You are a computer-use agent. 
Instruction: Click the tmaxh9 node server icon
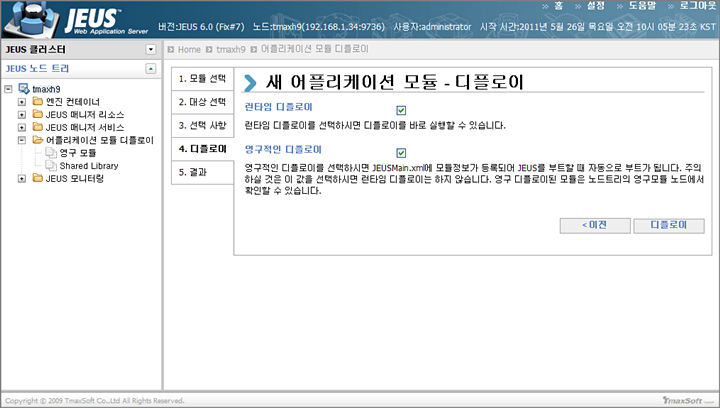point(24,88)
